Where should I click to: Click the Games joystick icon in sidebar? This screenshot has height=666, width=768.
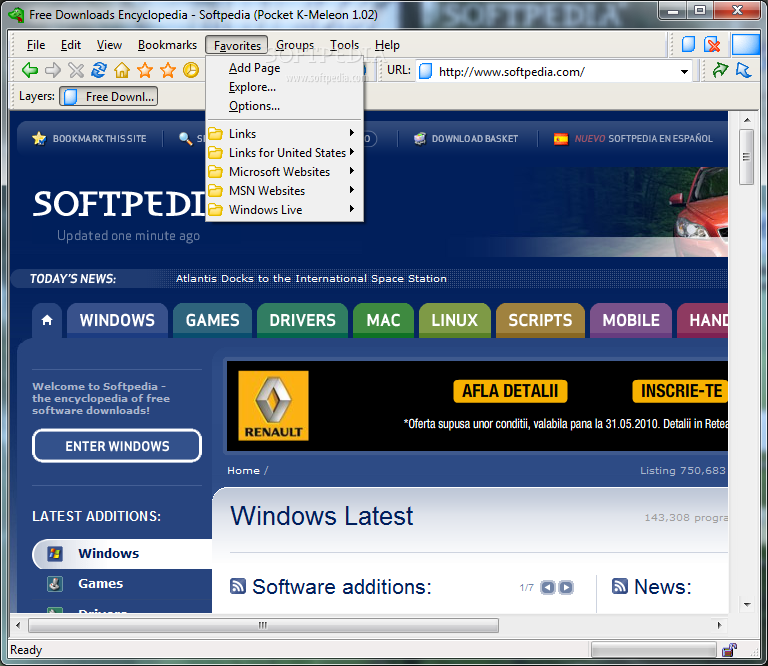(55, 584)
